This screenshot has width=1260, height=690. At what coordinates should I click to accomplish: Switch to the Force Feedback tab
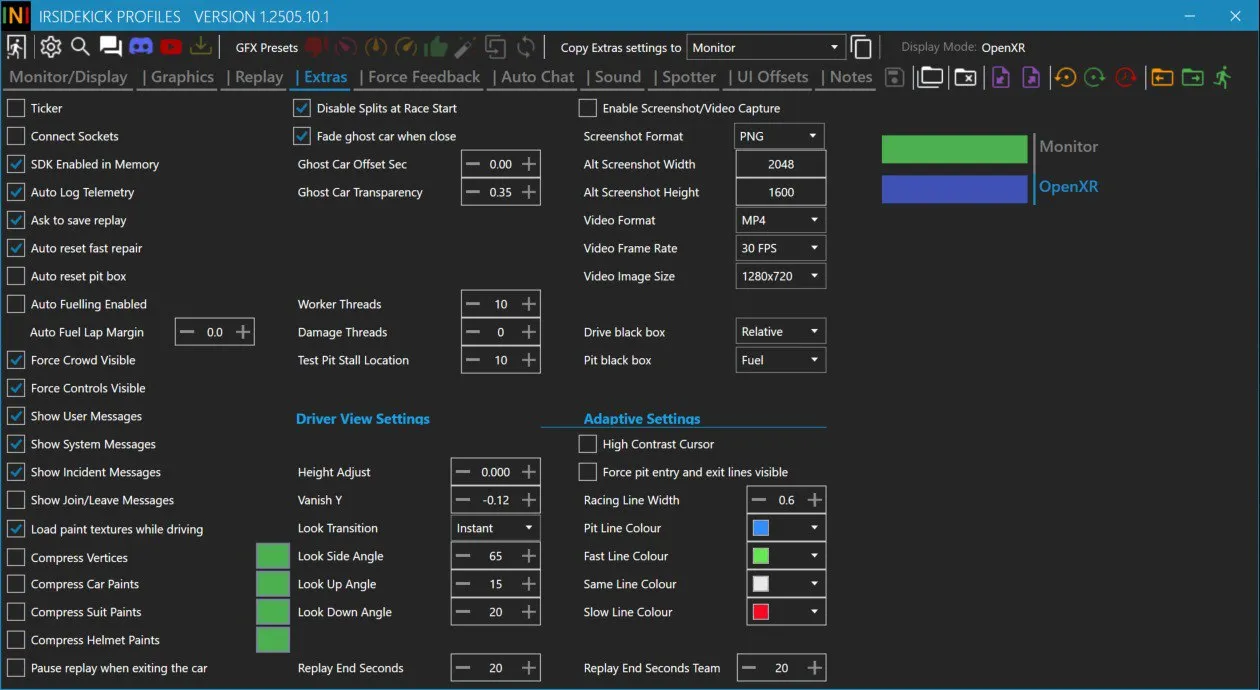coord(424,77)
